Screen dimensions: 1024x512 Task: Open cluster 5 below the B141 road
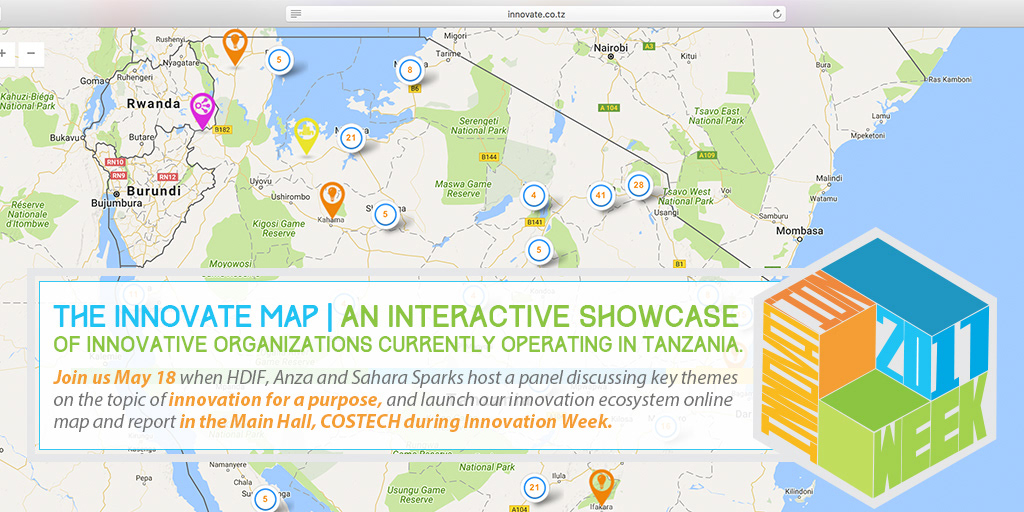(539, 249)
